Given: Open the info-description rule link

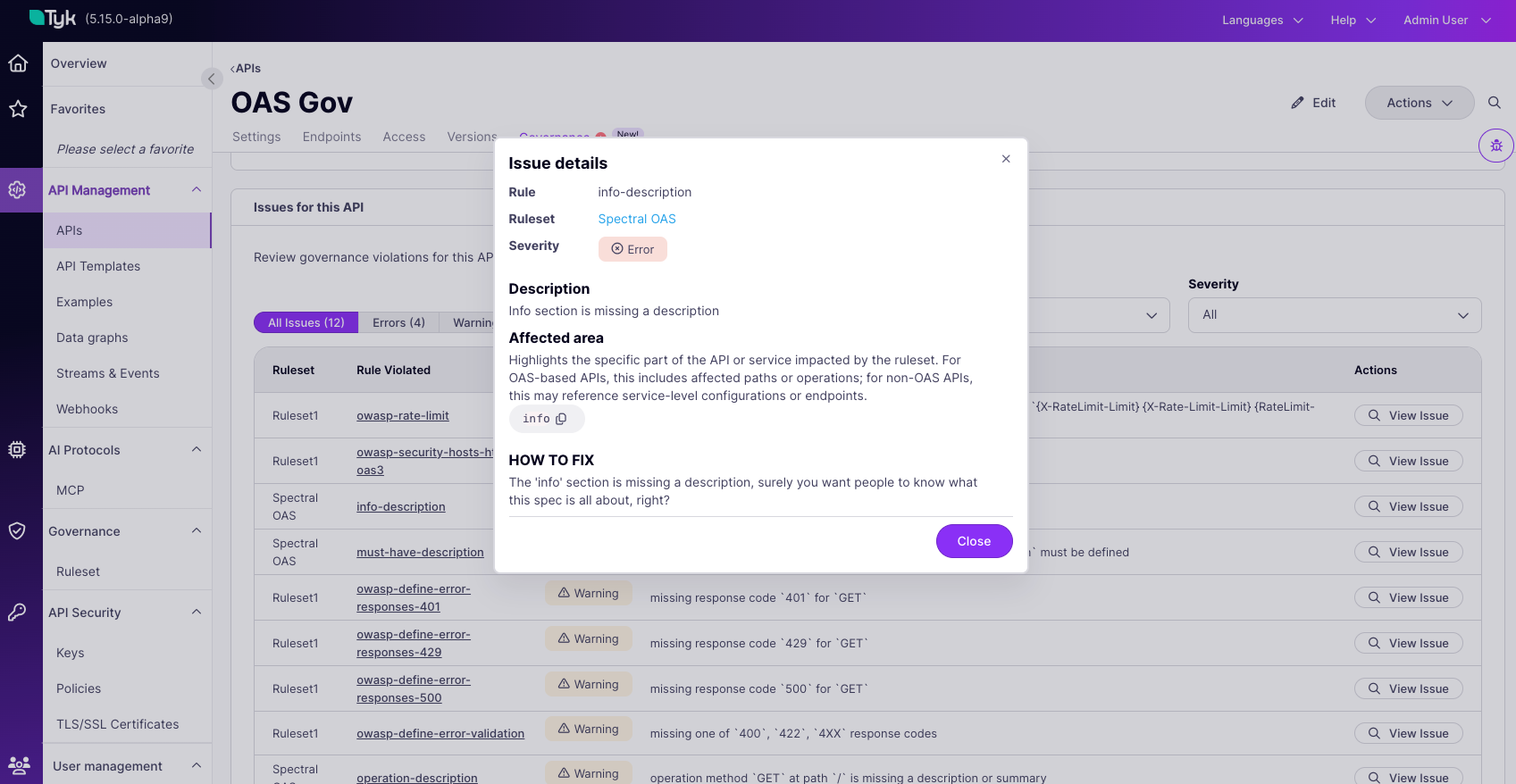Looking at the screenshot, I should pyautogui.click(x=400, y=506).
